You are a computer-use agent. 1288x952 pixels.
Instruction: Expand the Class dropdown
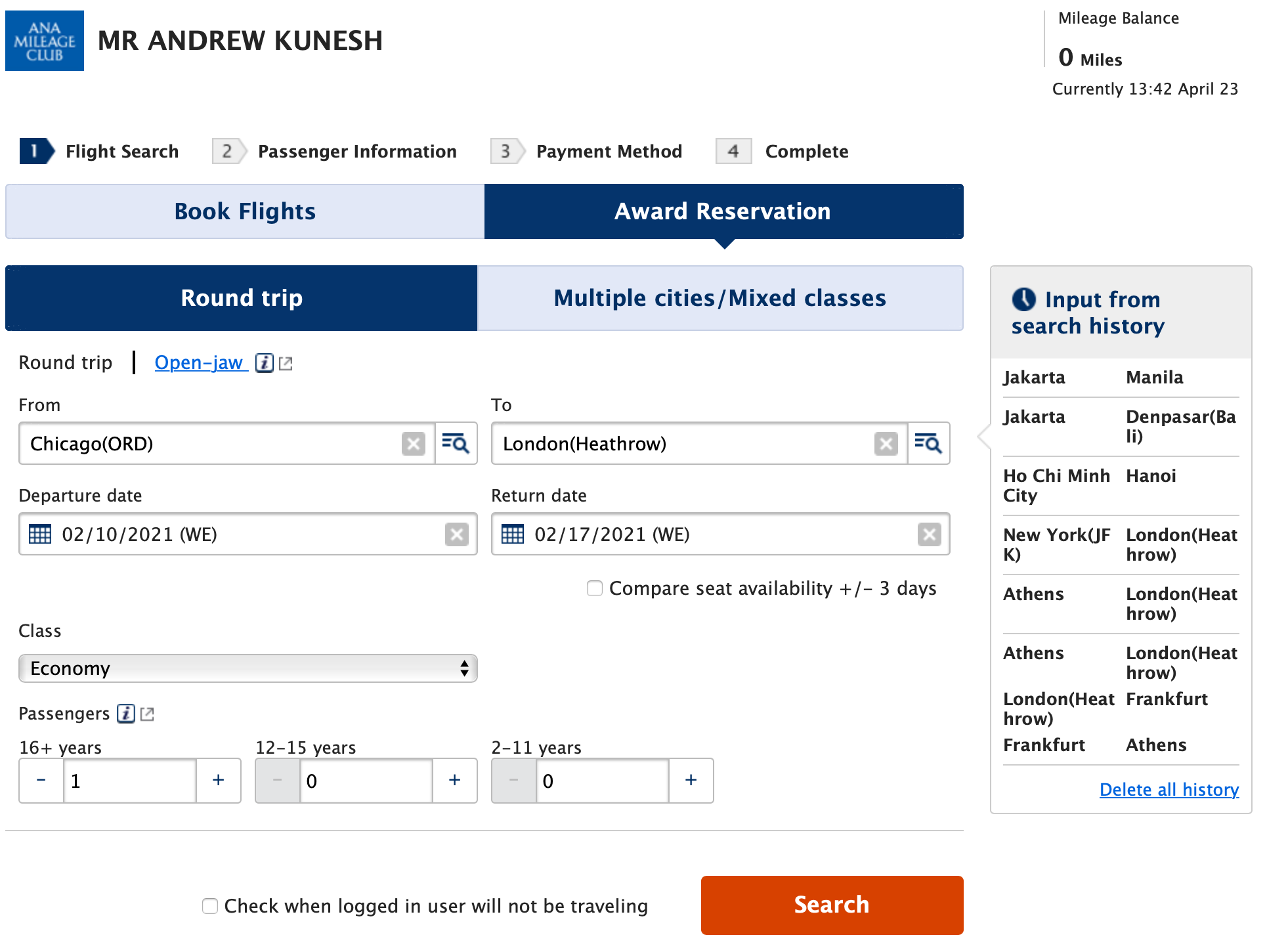click(x=247, y=668)
